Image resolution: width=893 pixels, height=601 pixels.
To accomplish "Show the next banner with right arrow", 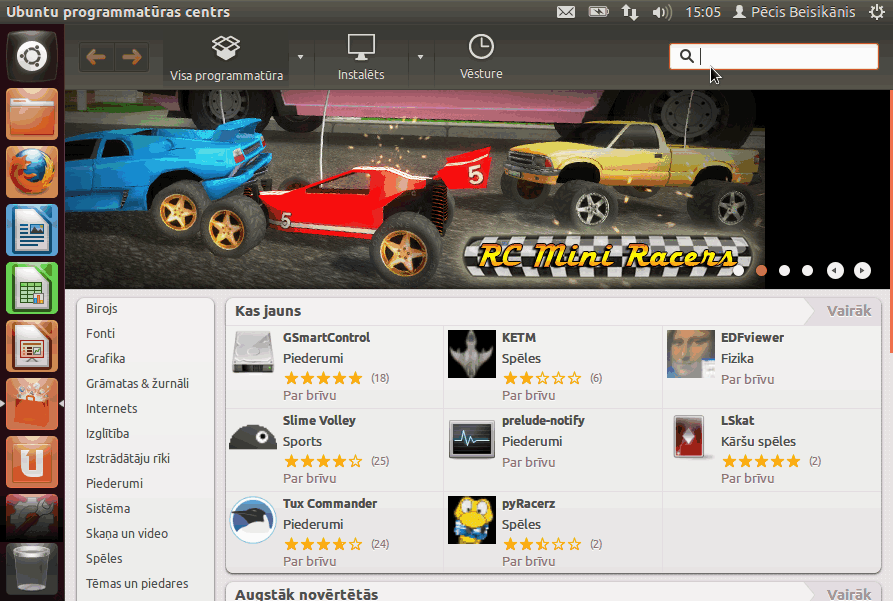I will point(862,271).
